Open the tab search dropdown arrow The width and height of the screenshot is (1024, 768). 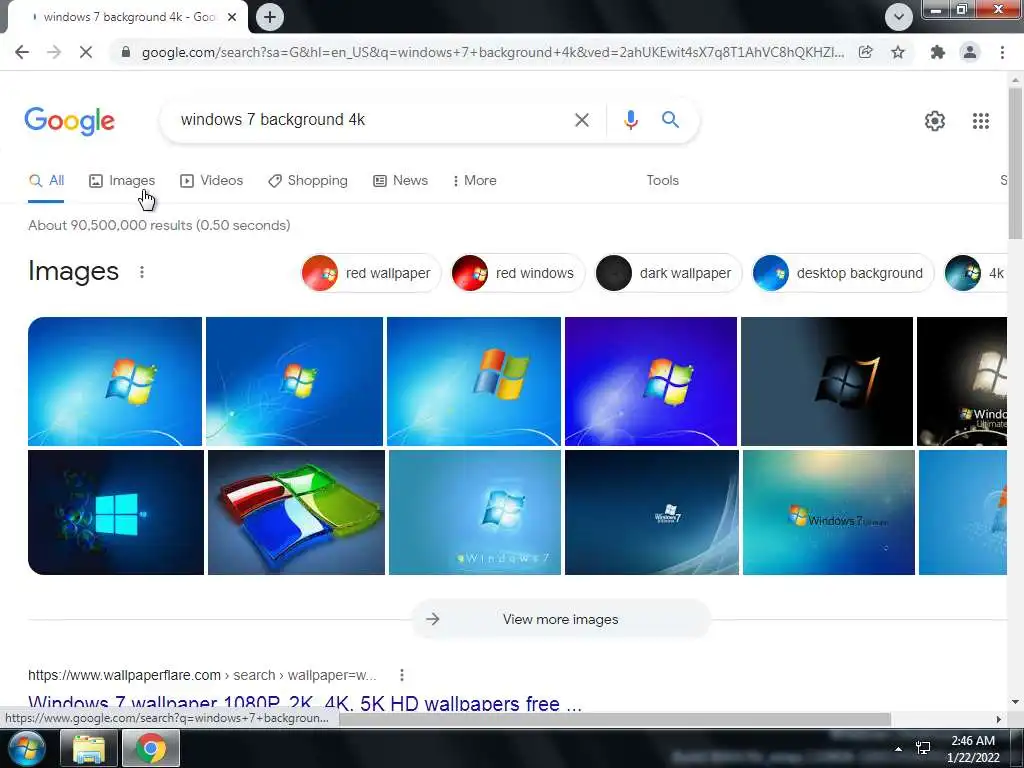tap(899, 17)
